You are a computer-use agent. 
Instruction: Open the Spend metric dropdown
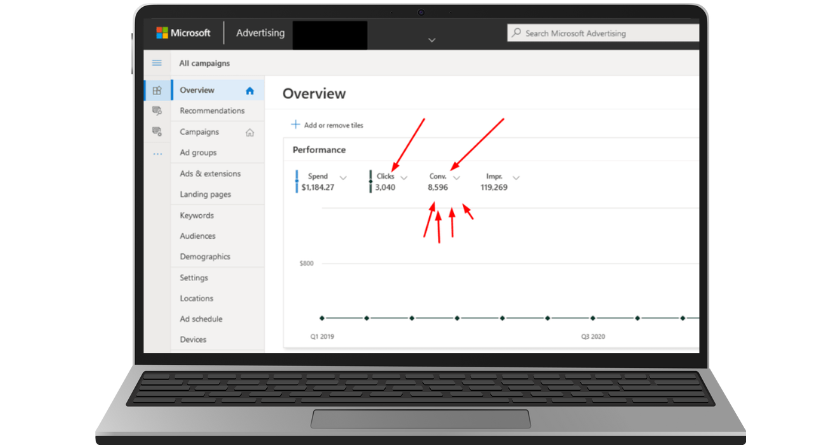(x=343, y=178)
